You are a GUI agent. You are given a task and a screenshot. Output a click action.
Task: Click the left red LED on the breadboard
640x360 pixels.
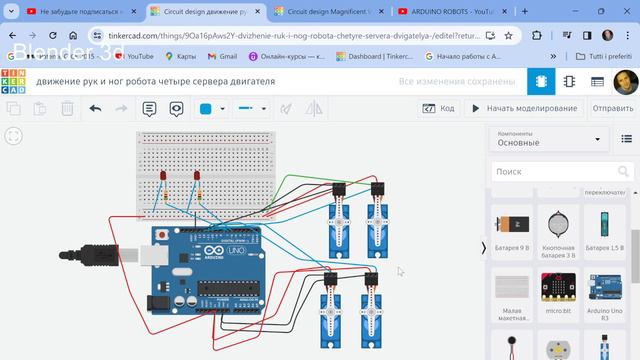click(163, 176)
